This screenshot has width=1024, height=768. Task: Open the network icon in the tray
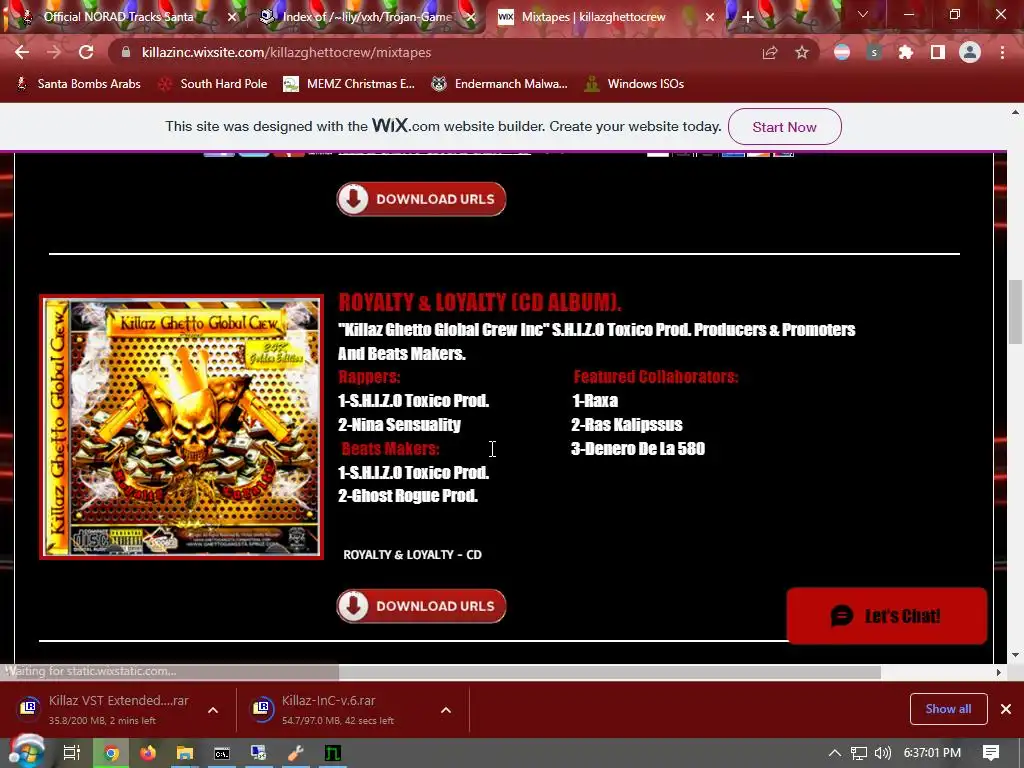(x=859, y=753)
